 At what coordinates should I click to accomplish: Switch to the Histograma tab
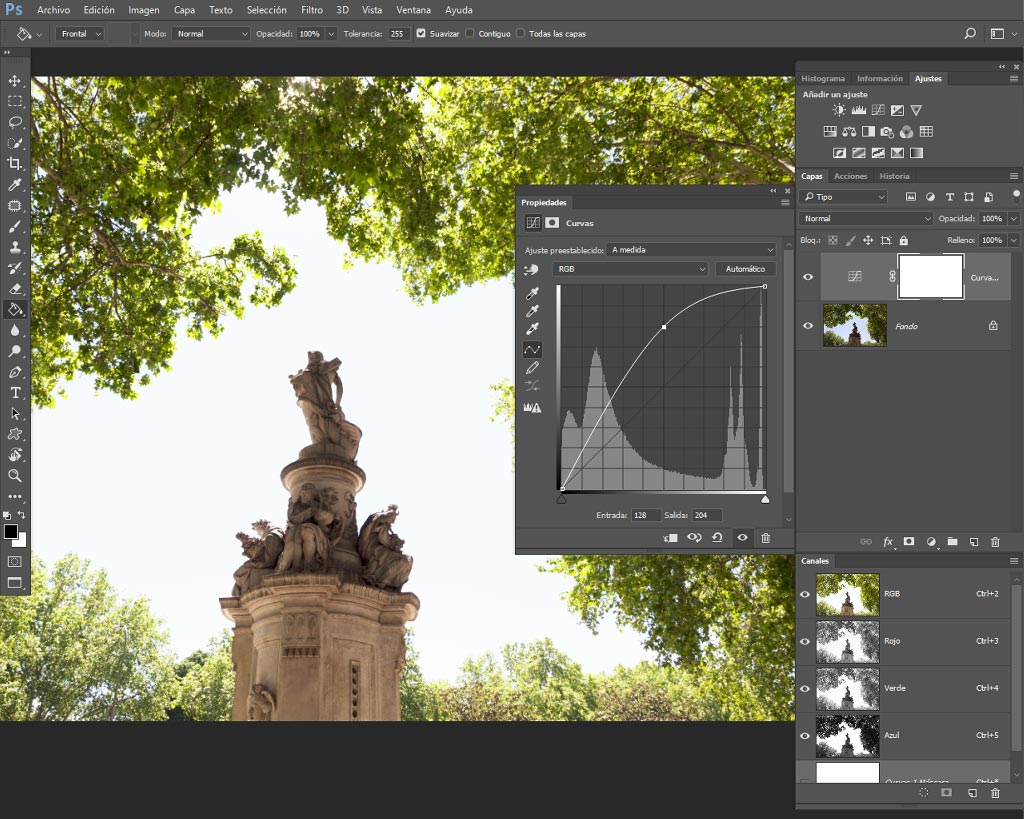point(823,78)
